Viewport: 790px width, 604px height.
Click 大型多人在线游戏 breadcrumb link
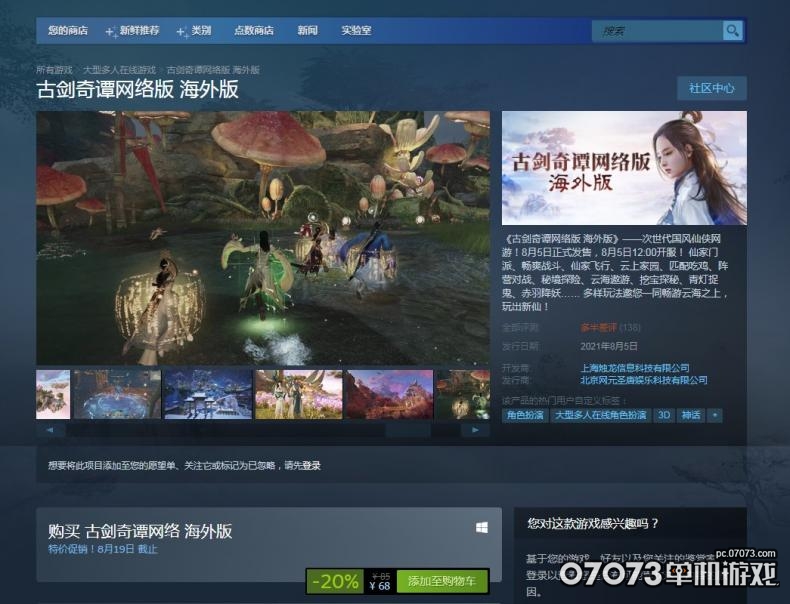click(x=119, y=70)
